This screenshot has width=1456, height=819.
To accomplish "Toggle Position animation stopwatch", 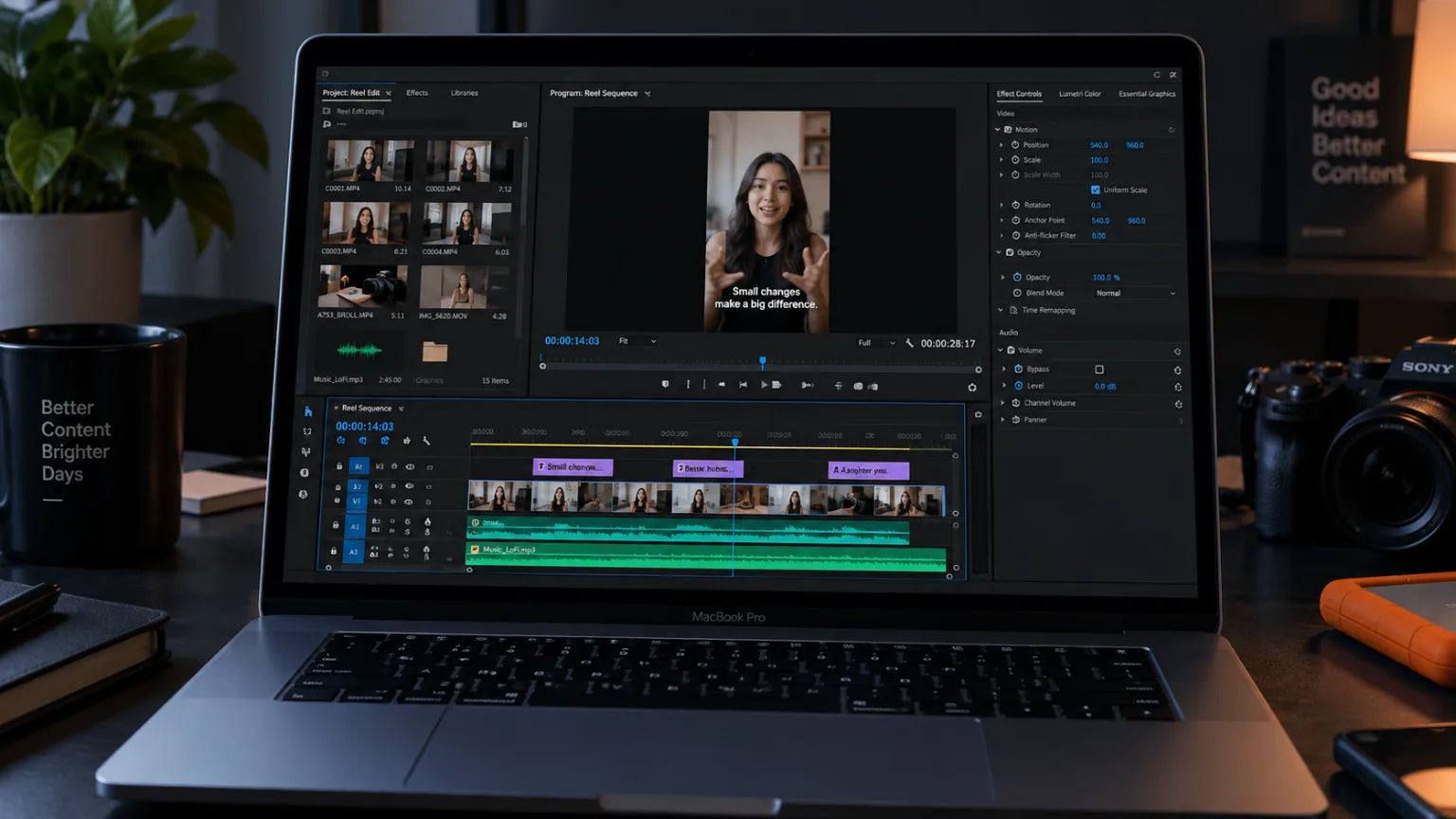I will (1015, 145).
